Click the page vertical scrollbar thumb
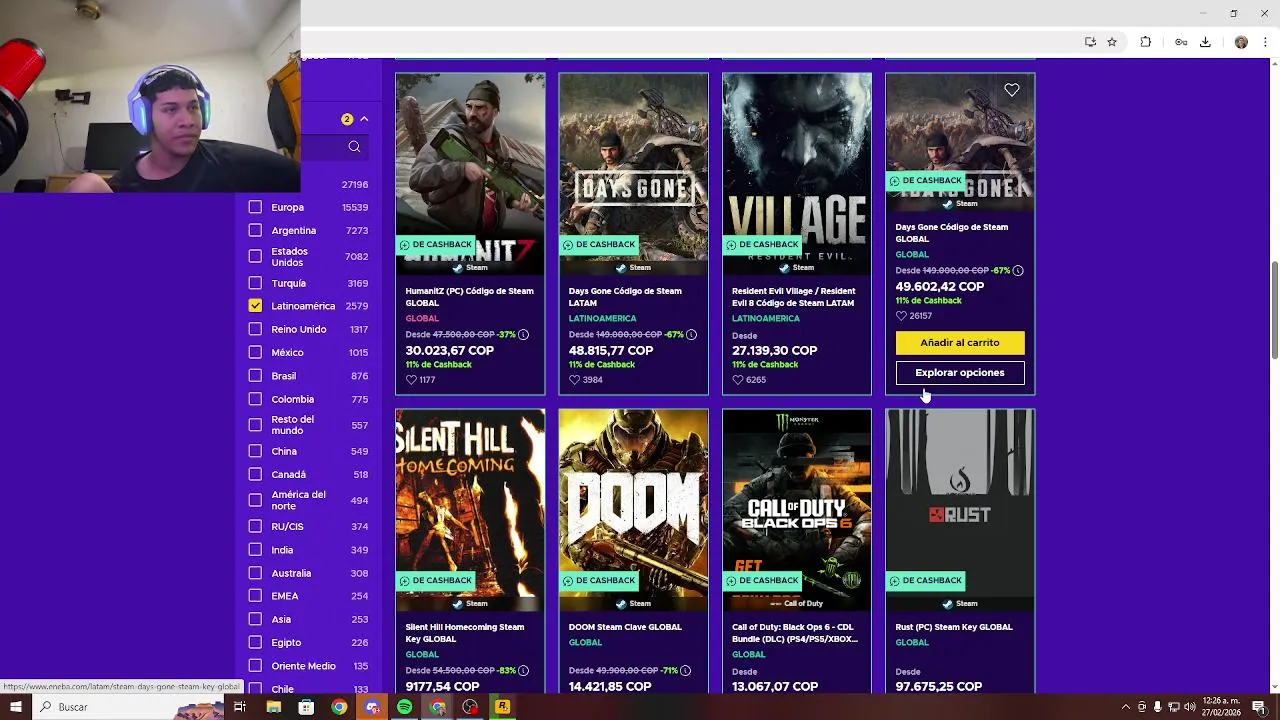The image size is (1280, 720). click(1274, 310)
